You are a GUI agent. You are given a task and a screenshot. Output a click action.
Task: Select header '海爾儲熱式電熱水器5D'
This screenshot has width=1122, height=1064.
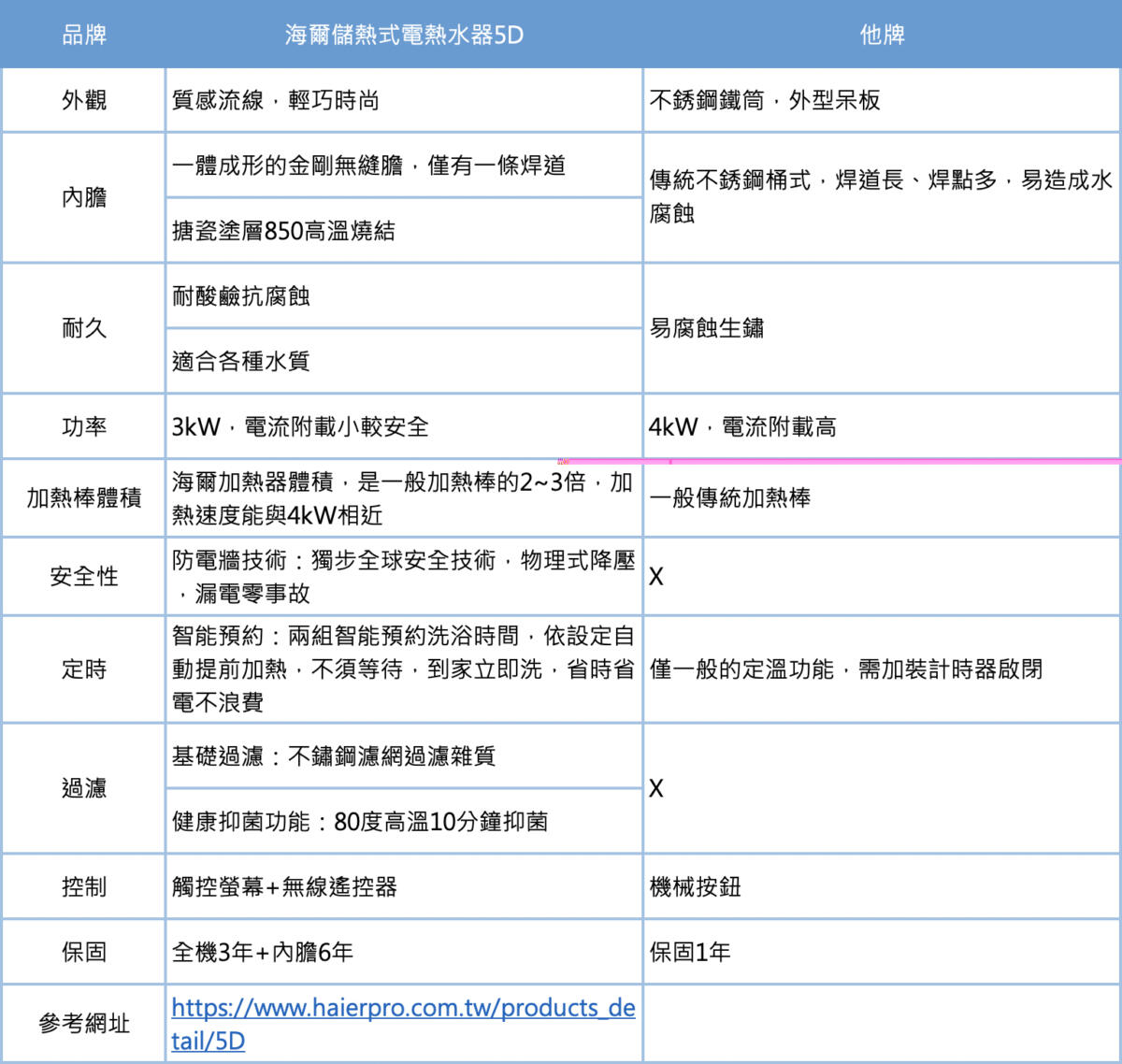404,35
